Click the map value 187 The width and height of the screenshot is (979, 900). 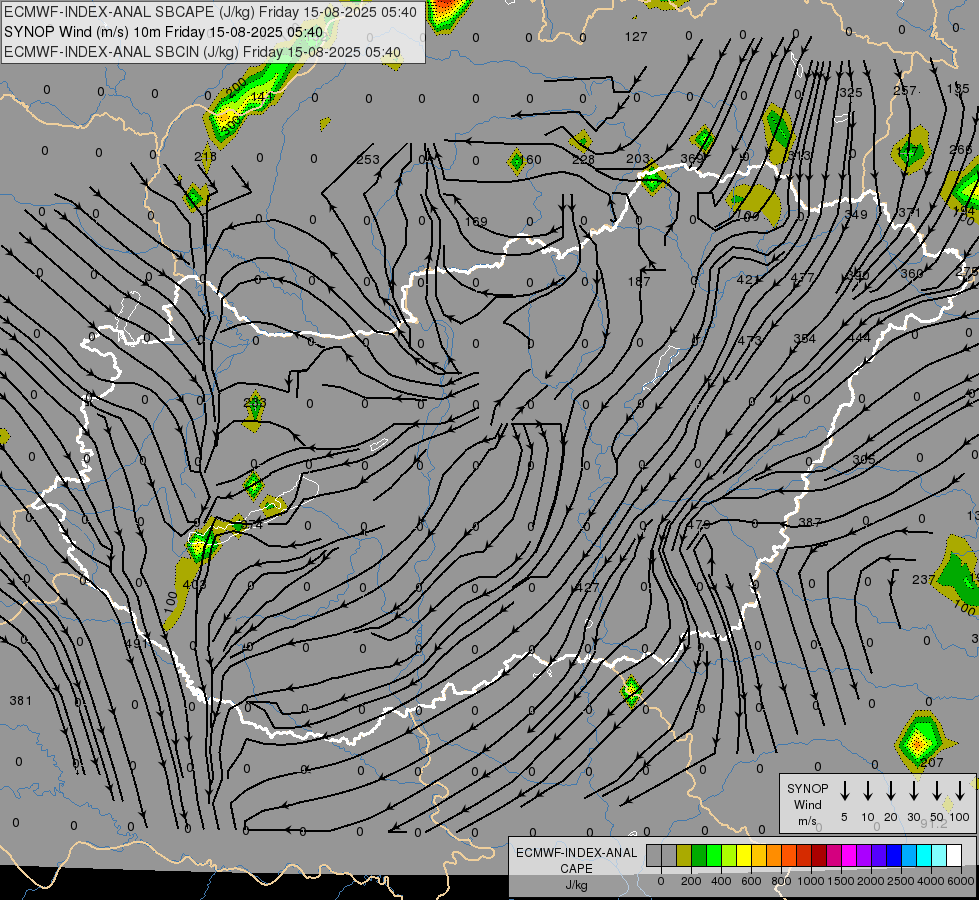[639, 282]
